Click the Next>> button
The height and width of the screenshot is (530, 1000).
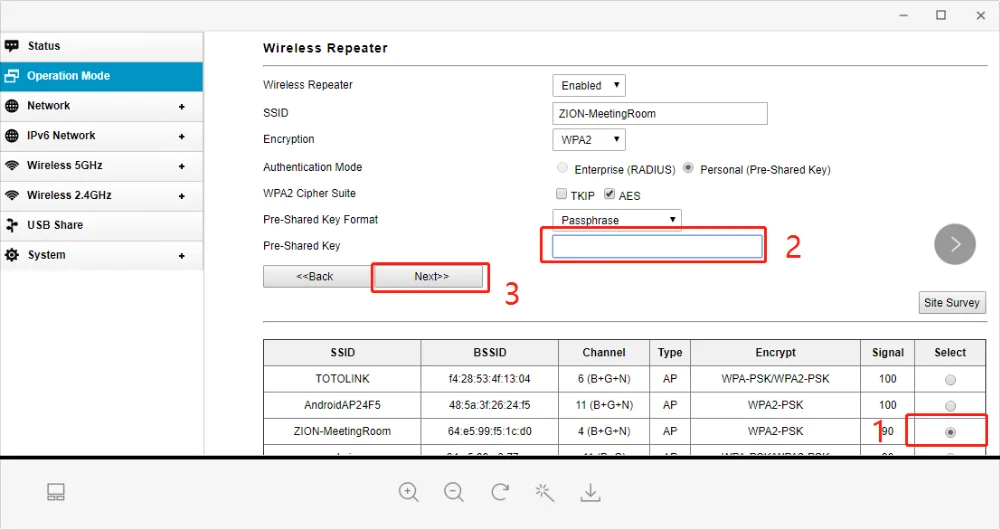click(x=430, y=276)
